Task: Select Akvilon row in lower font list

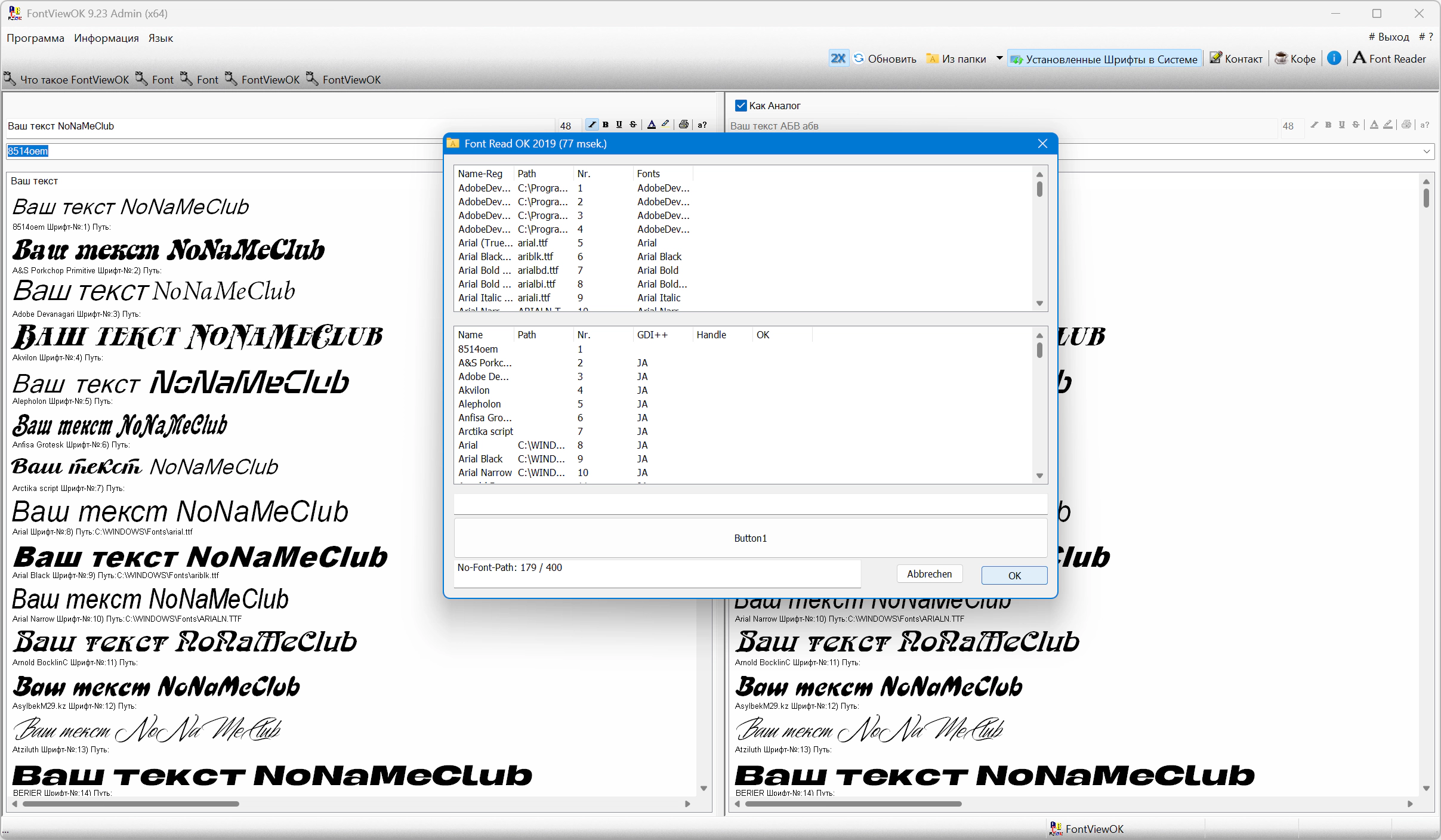Action: click(x=474, y=390)
